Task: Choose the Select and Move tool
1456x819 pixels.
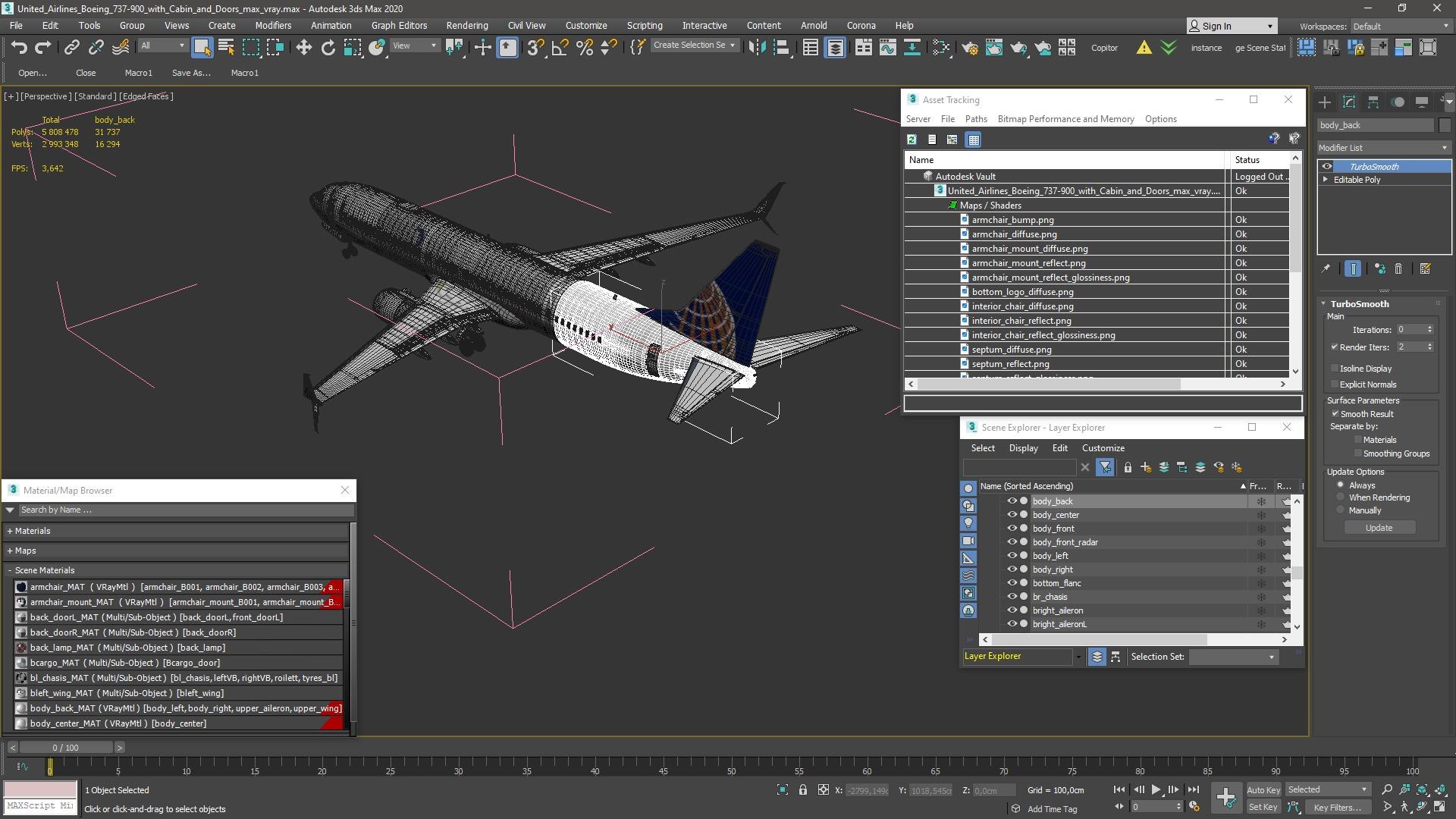Action: click(x=303, y=48)
